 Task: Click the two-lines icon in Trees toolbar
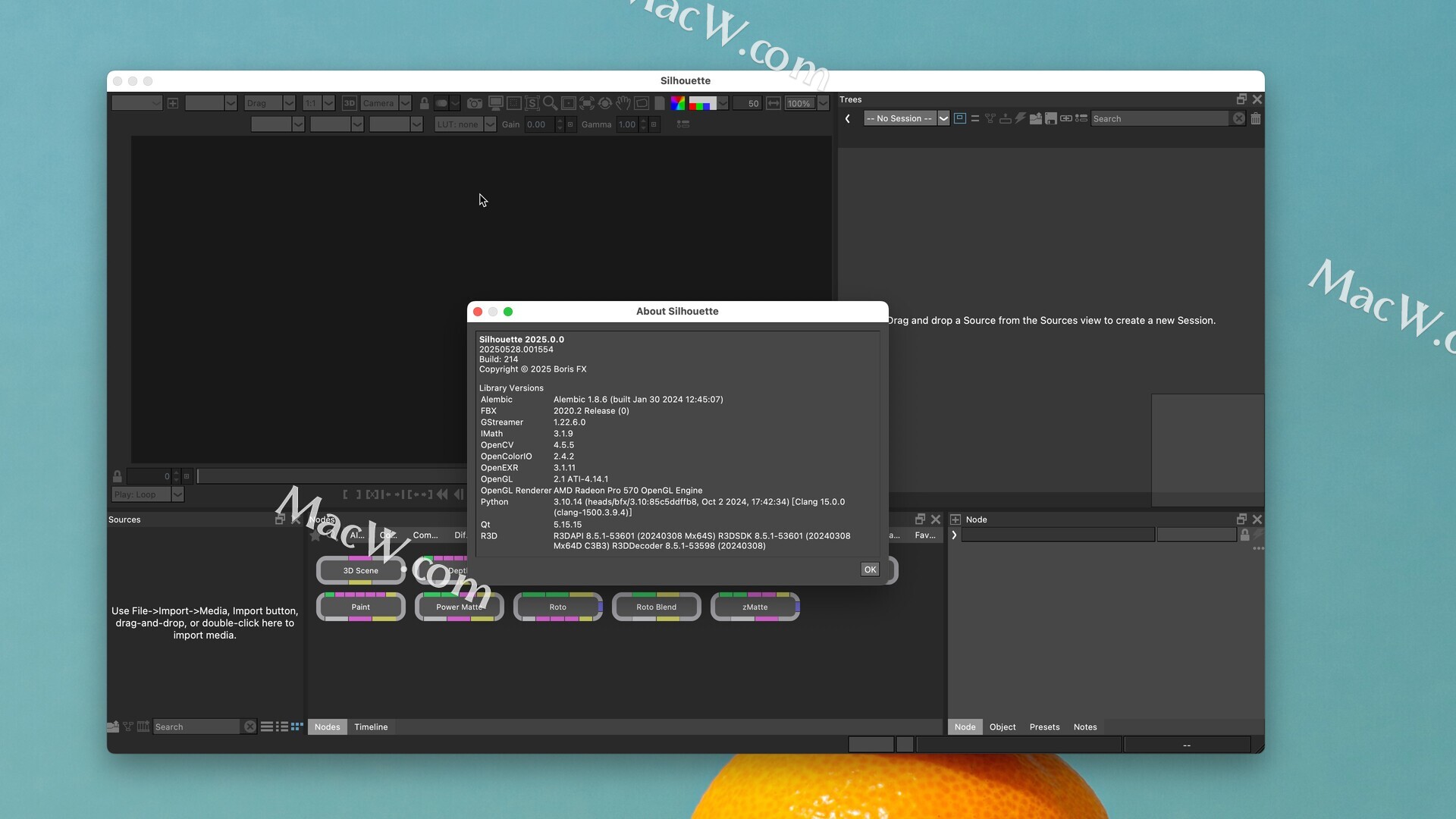(x=975, y=118)
